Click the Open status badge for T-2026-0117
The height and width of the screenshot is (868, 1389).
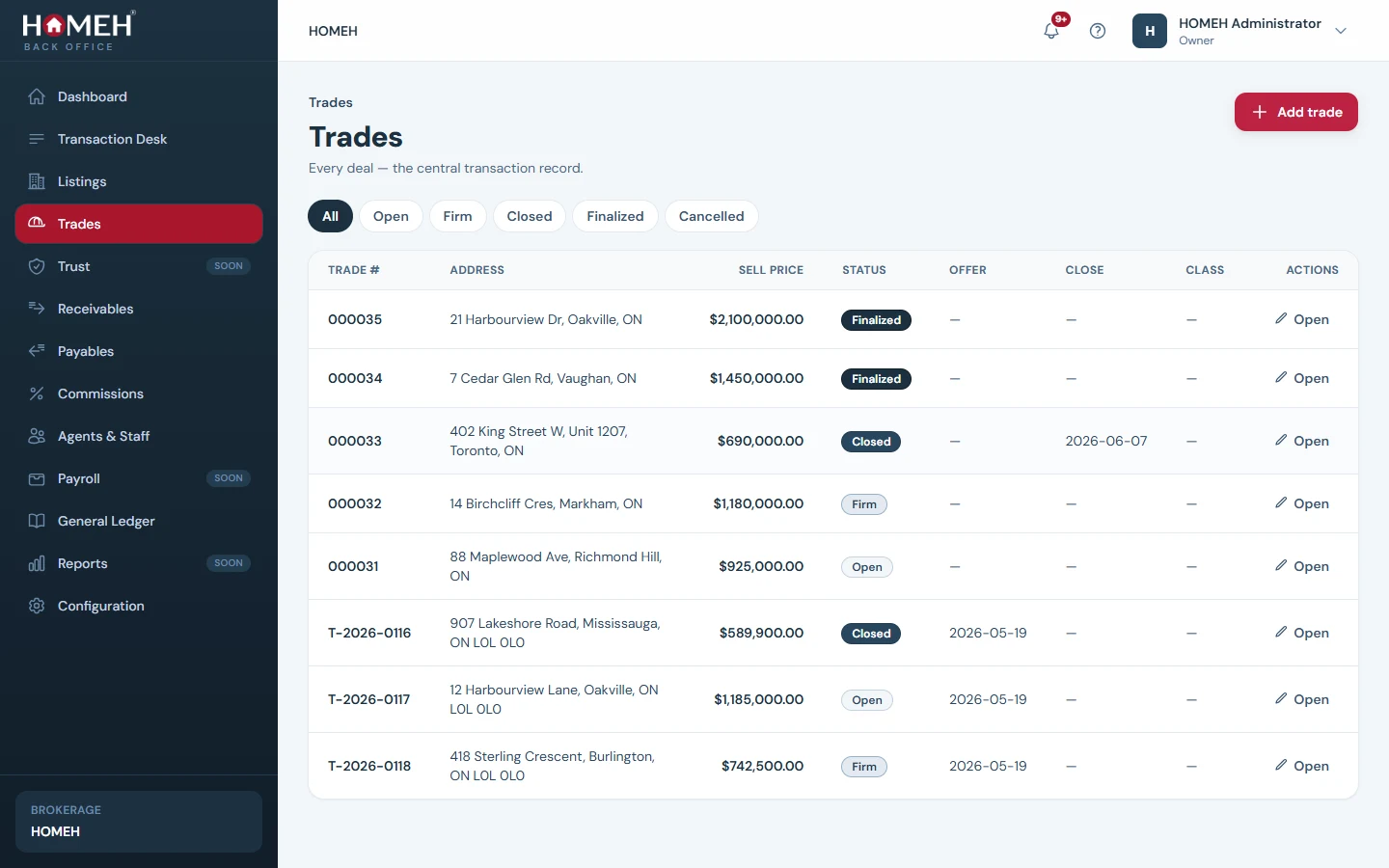867,700
